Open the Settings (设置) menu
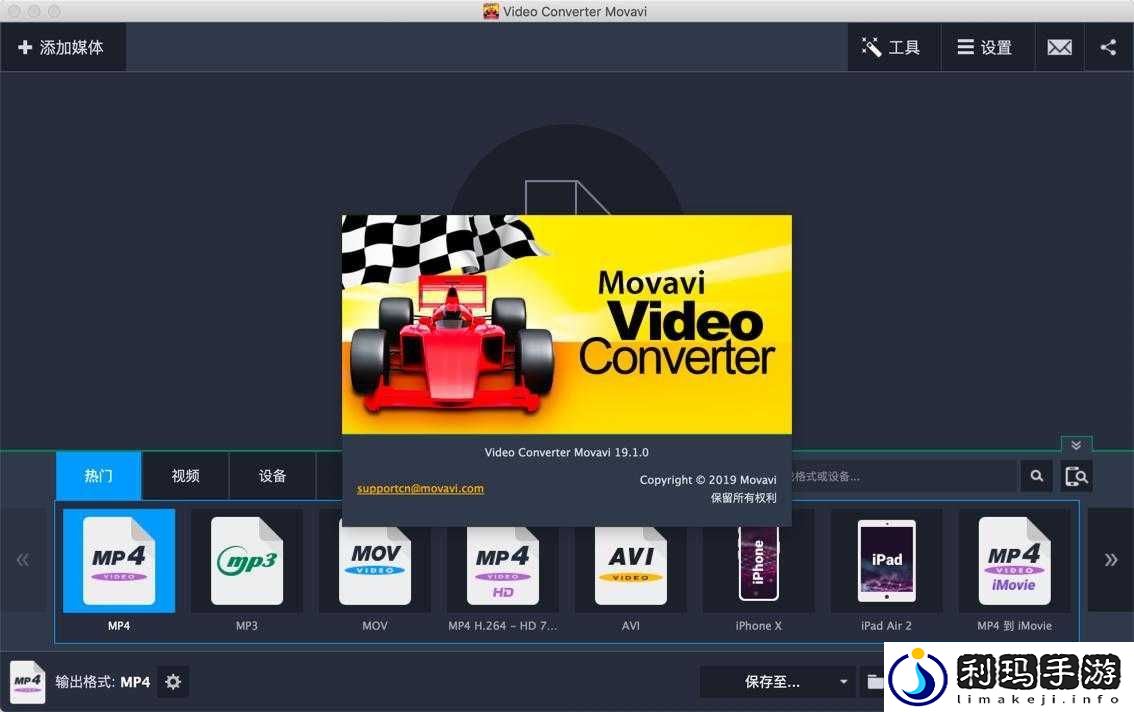 coord(985,47)
